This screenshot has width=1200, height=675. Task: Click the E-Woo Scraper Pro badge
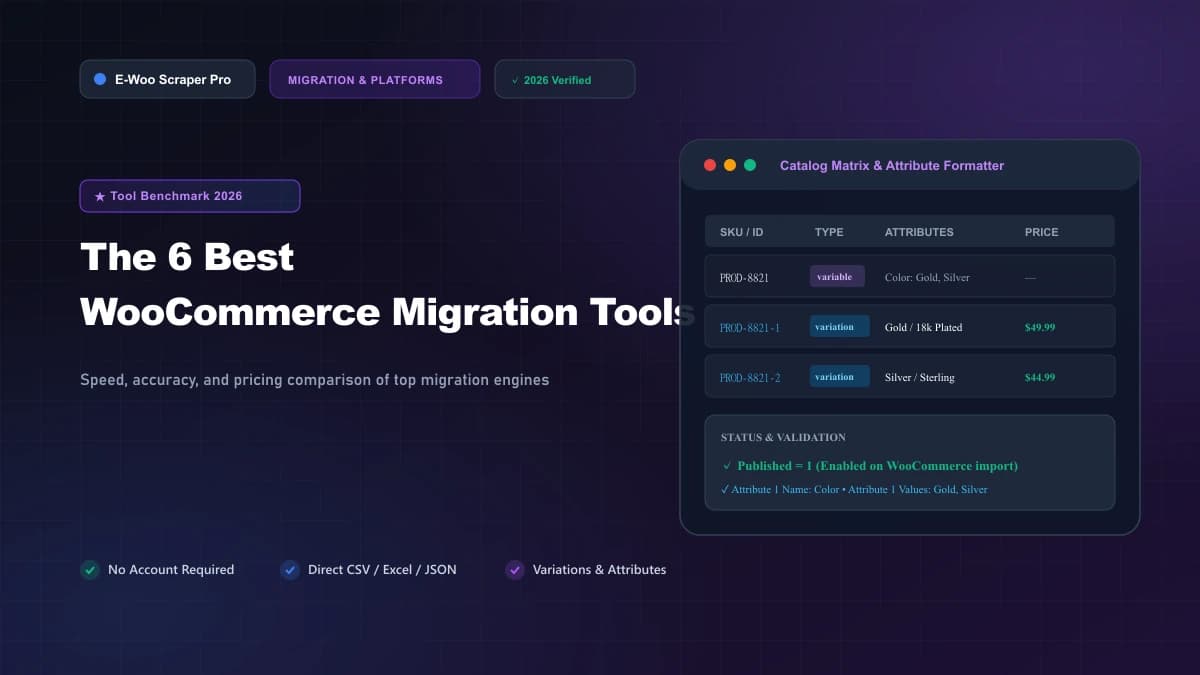(x=167, y=79)
